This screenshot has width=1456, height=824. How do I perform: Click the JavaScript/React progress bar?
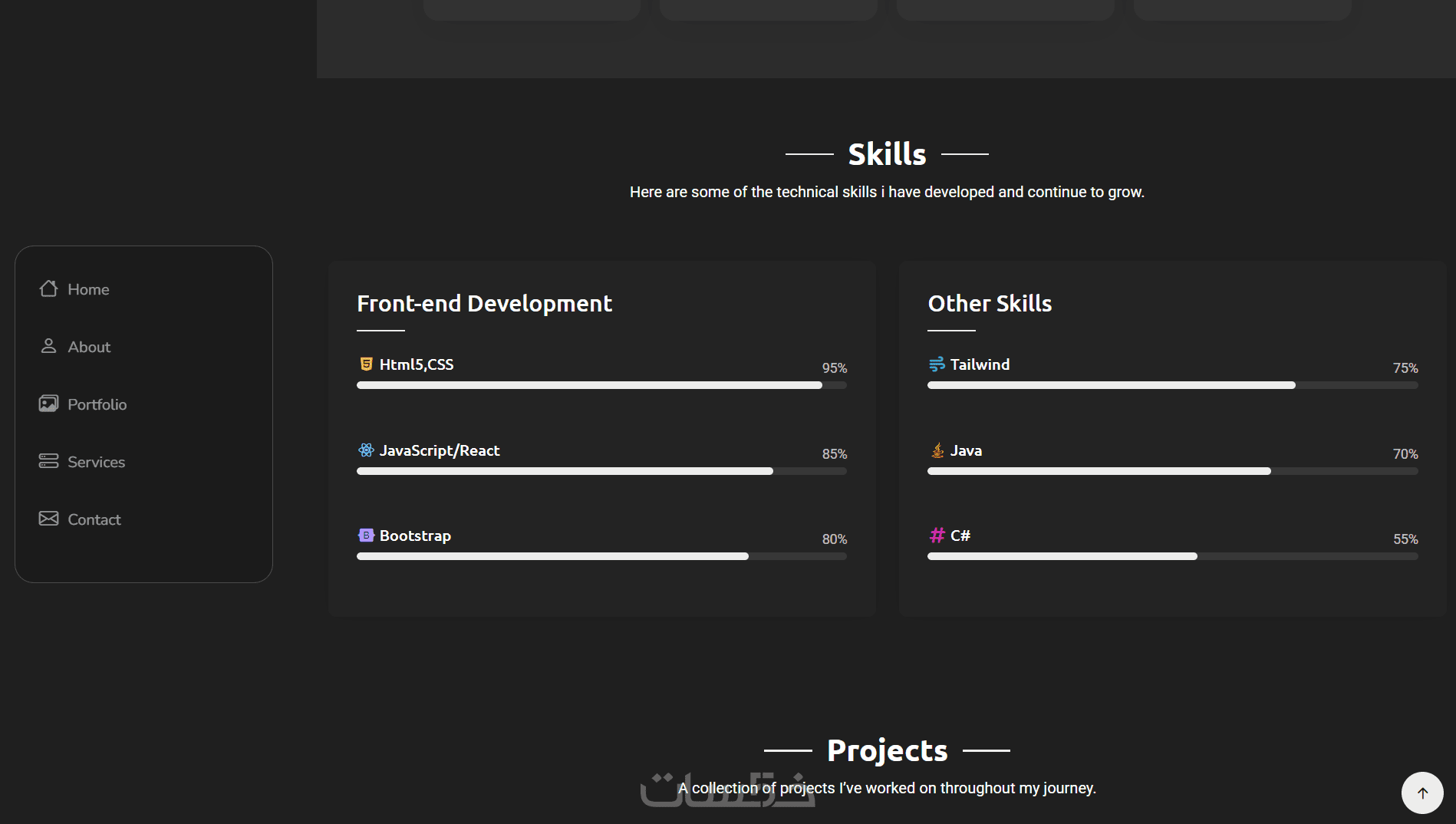click(601, 471)
